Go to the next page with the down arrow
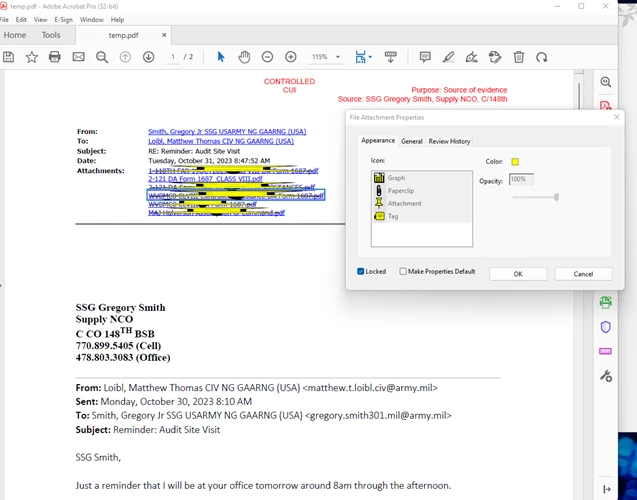 pyautogui.click(x=149, y=57)
